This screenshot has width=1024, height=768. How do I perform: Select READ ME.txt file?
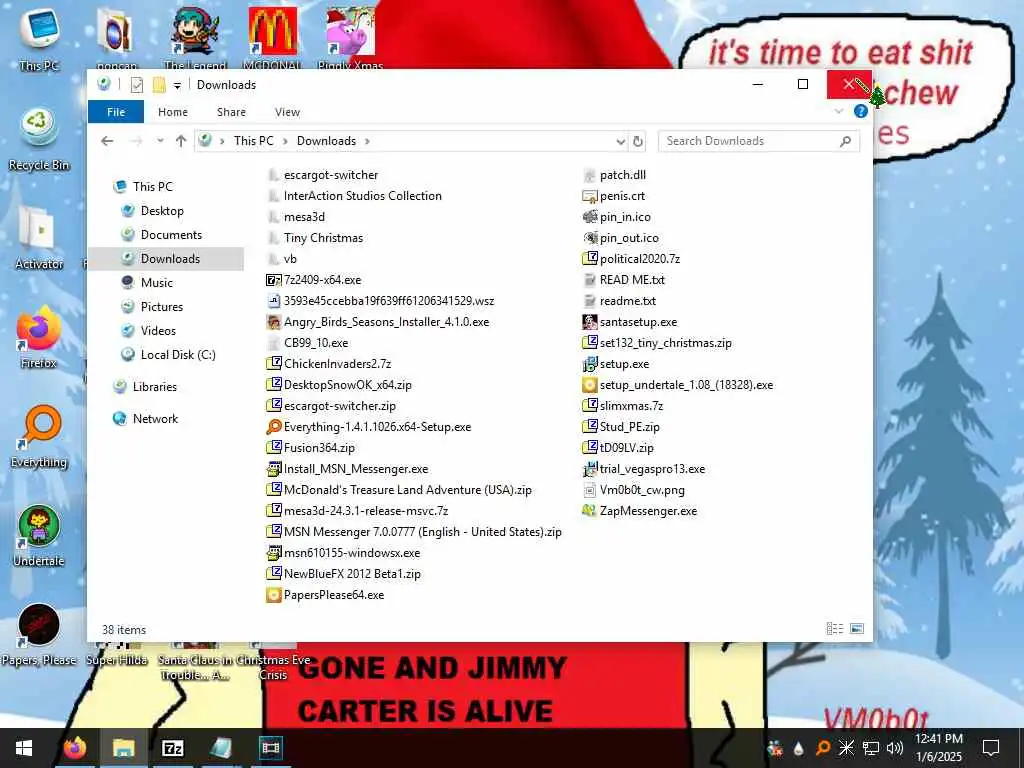click(x=624, y=280)
